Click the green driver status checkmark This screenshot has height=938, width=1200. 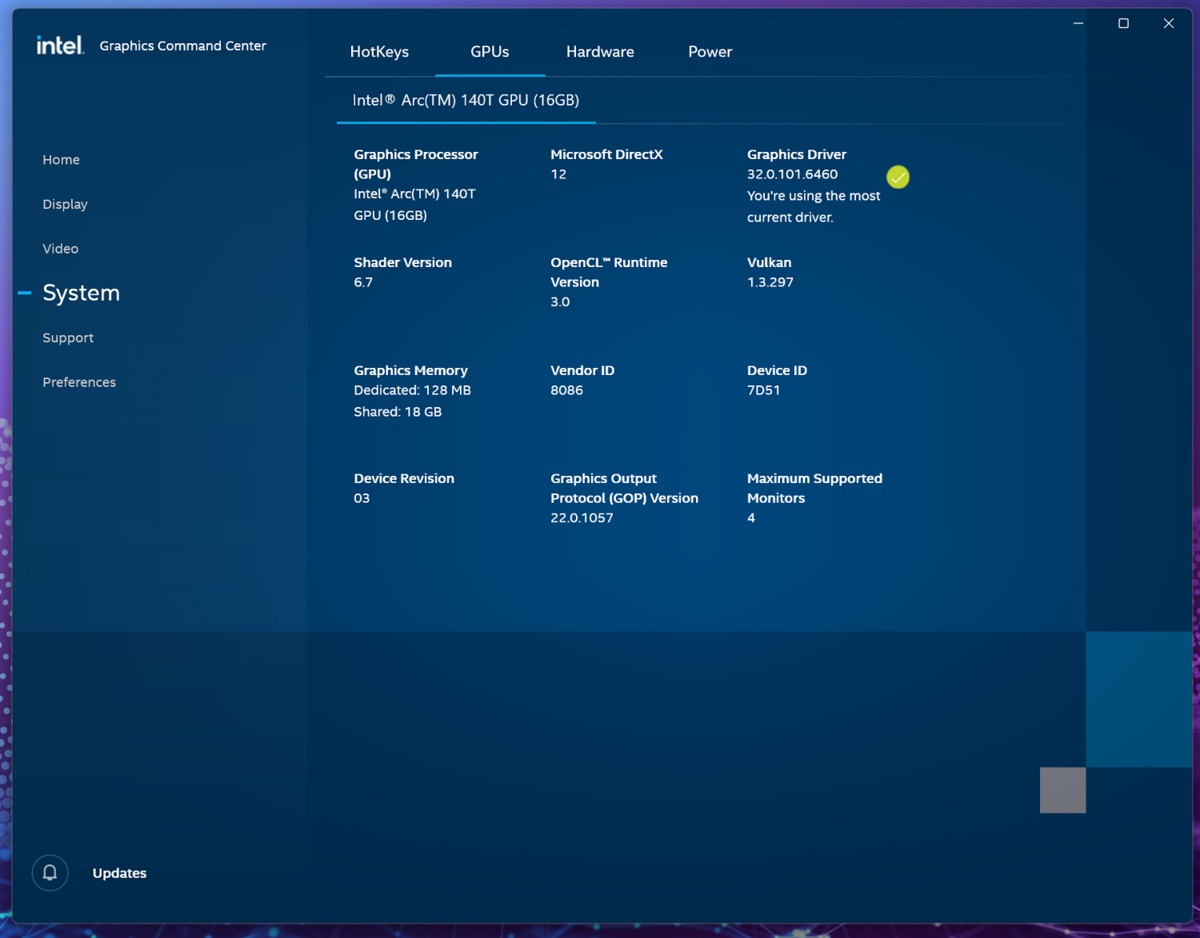coord(898,177)
